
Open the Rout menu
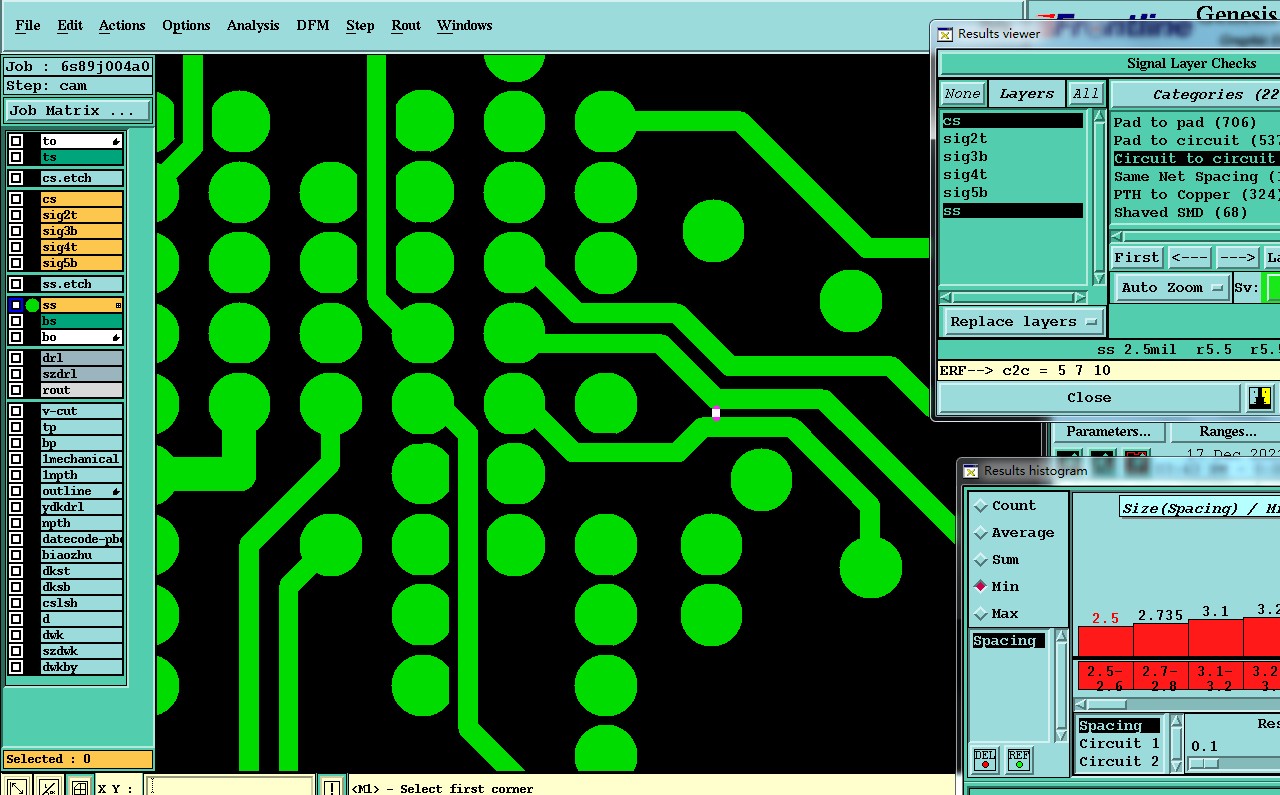pos(406,25)
